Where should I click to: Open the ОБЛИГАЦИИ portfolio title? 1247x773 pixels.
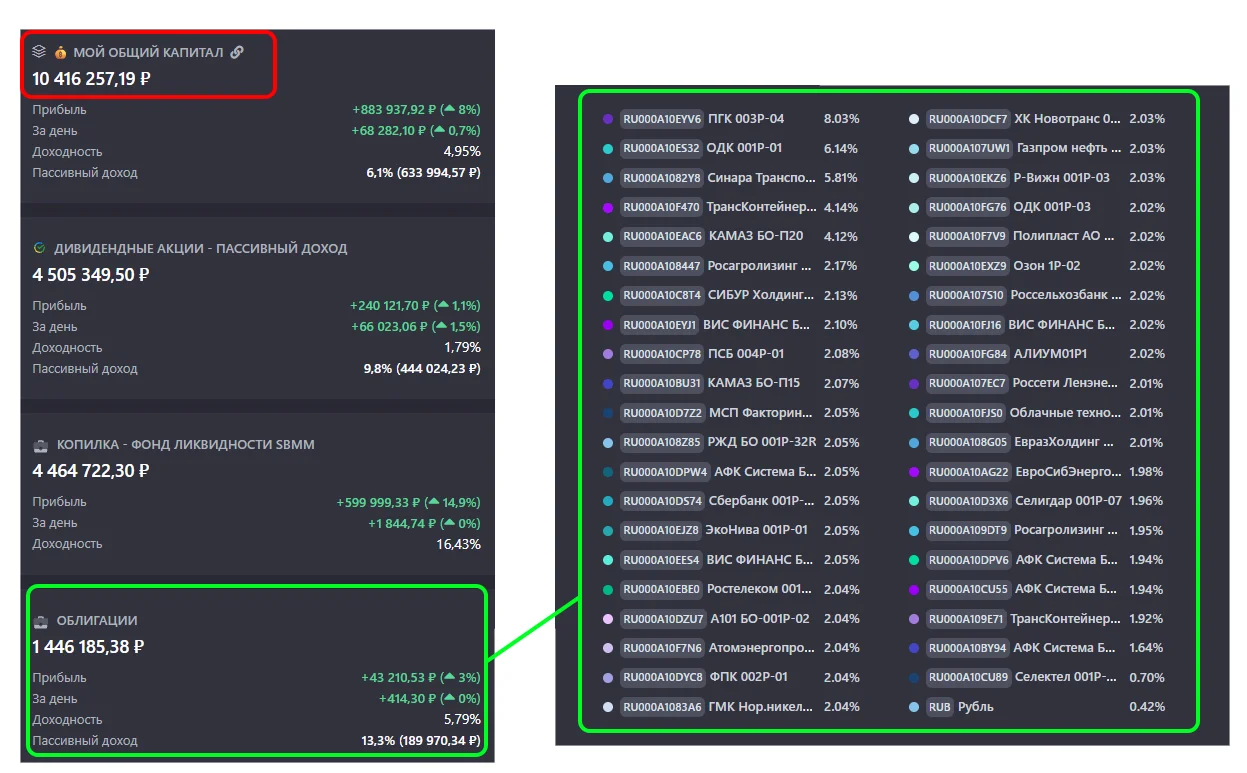(97, 621)
